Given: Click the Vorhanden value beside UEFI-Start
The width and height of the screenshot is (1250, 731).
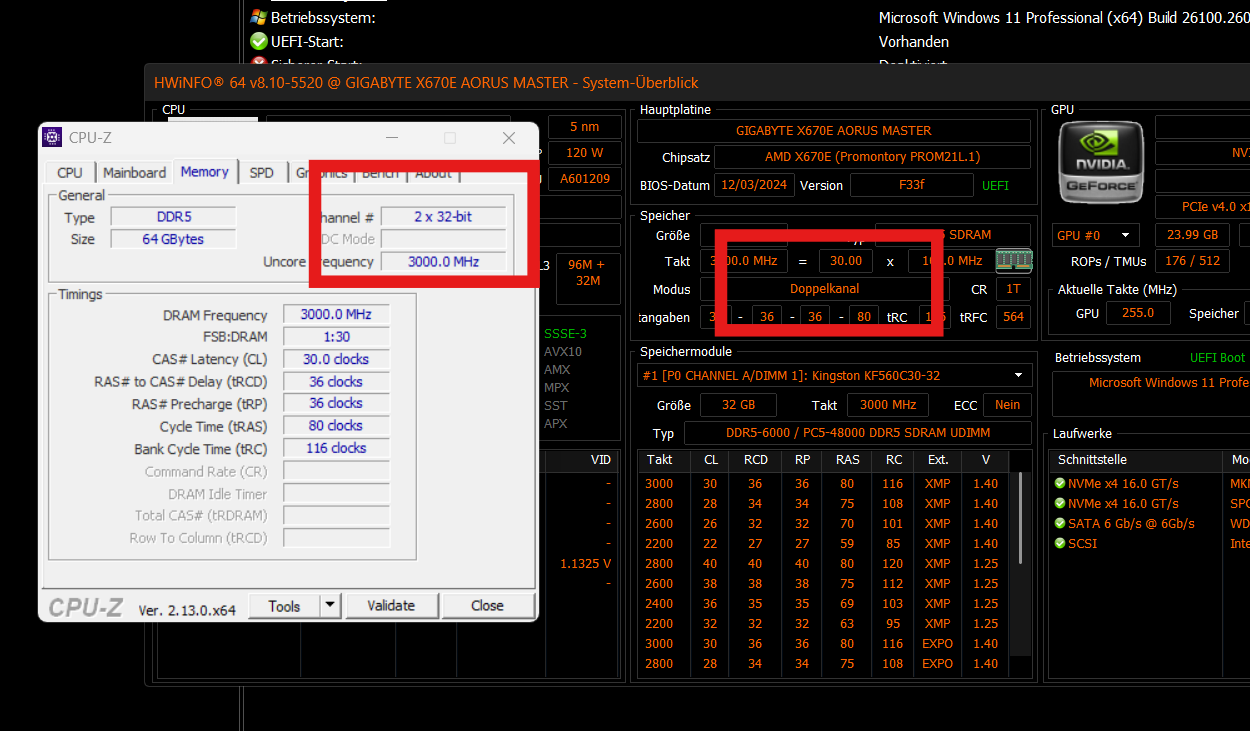Looking at the screenshot, I should (x=913, y=42).
